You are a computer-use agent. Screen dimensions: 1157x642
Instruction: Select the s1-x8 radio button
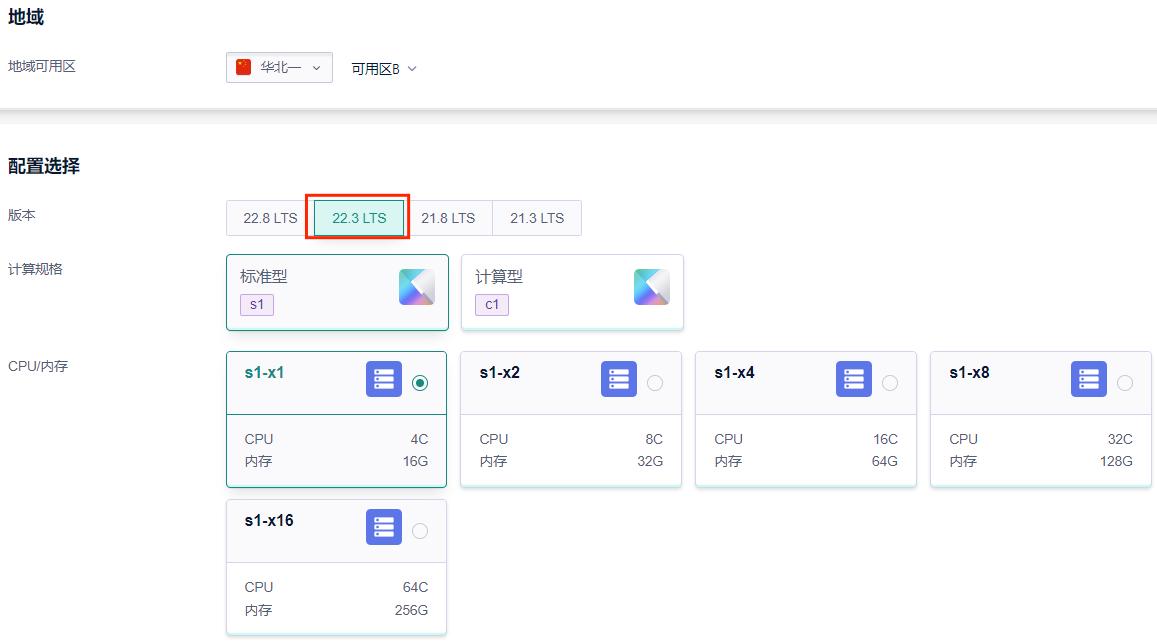click(x=1125, y=383)
